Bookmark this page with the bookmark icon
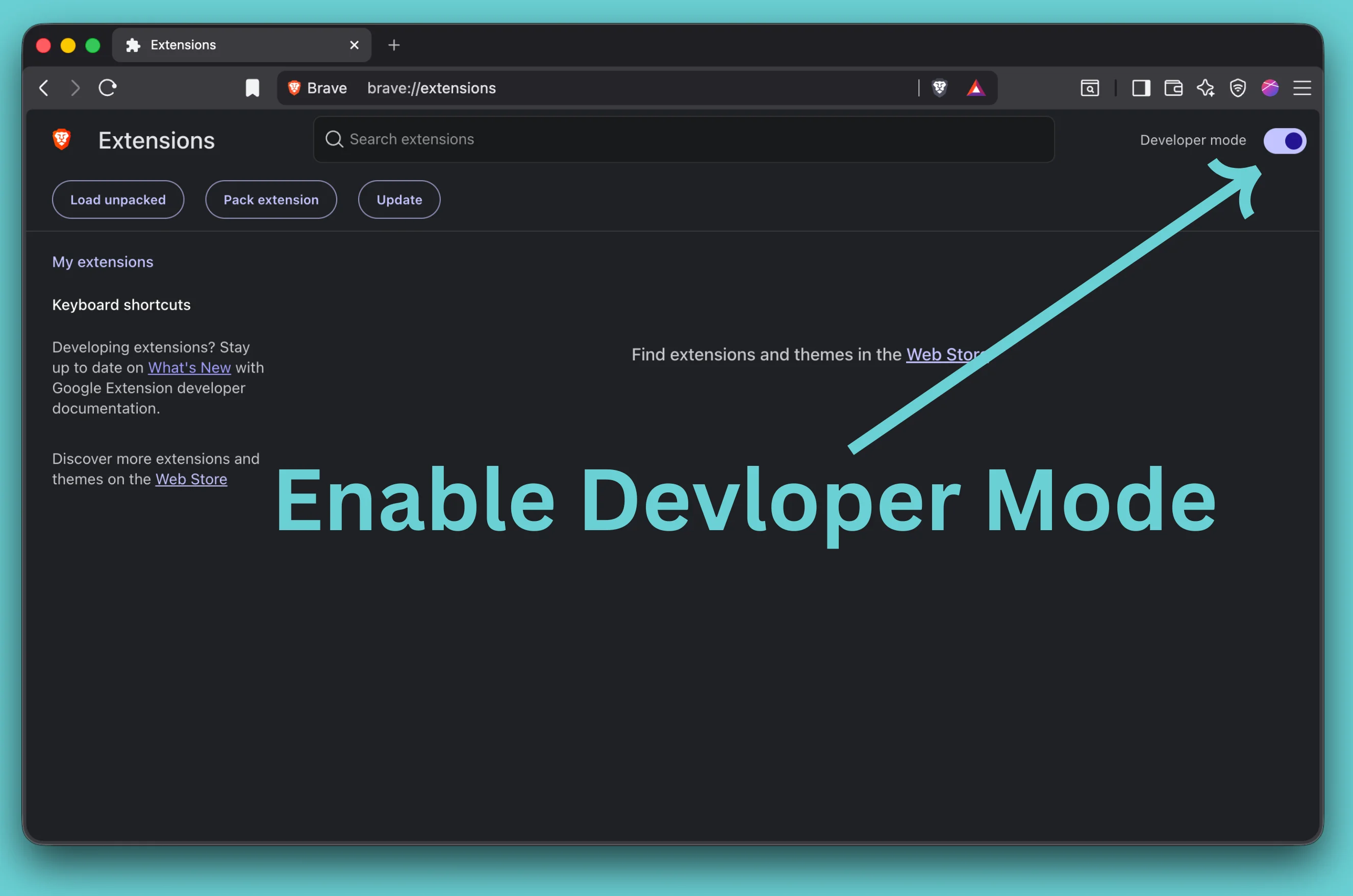This screenshot has height=896, width=1353. click(x=252, y=88)
